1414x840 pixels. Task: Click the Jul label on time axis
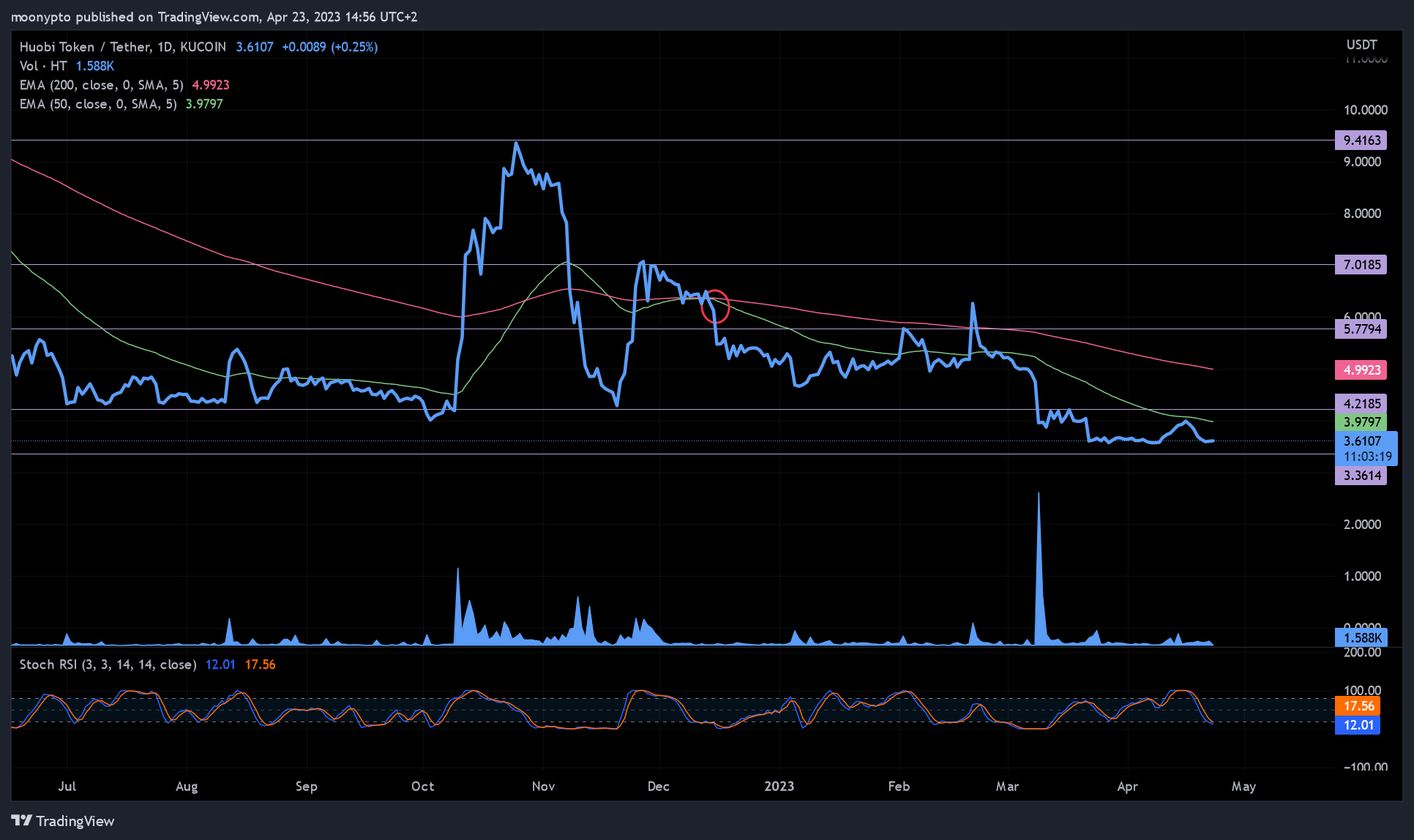67,786
